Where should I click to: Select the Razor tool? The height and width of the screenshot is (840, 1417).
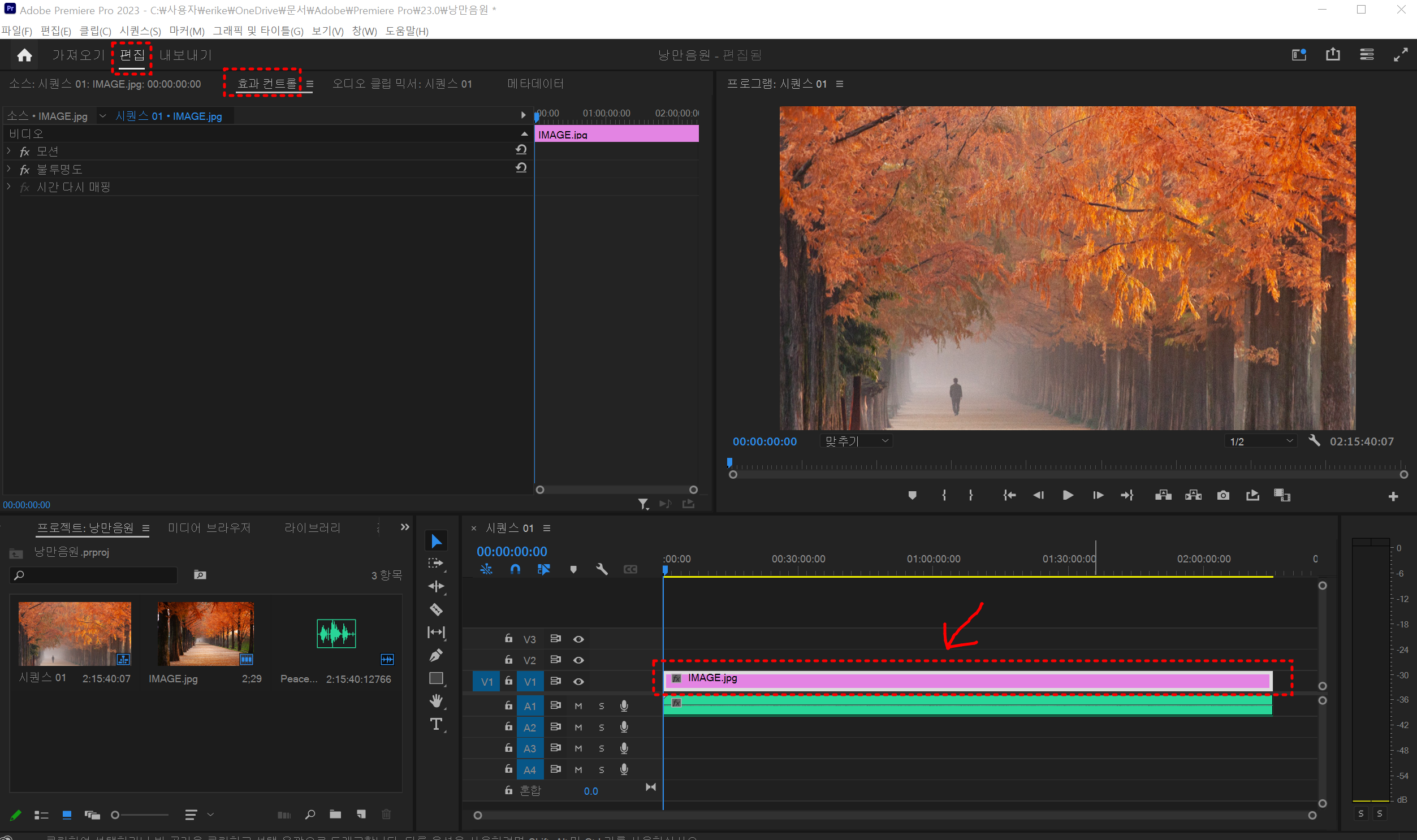[435, 609]
